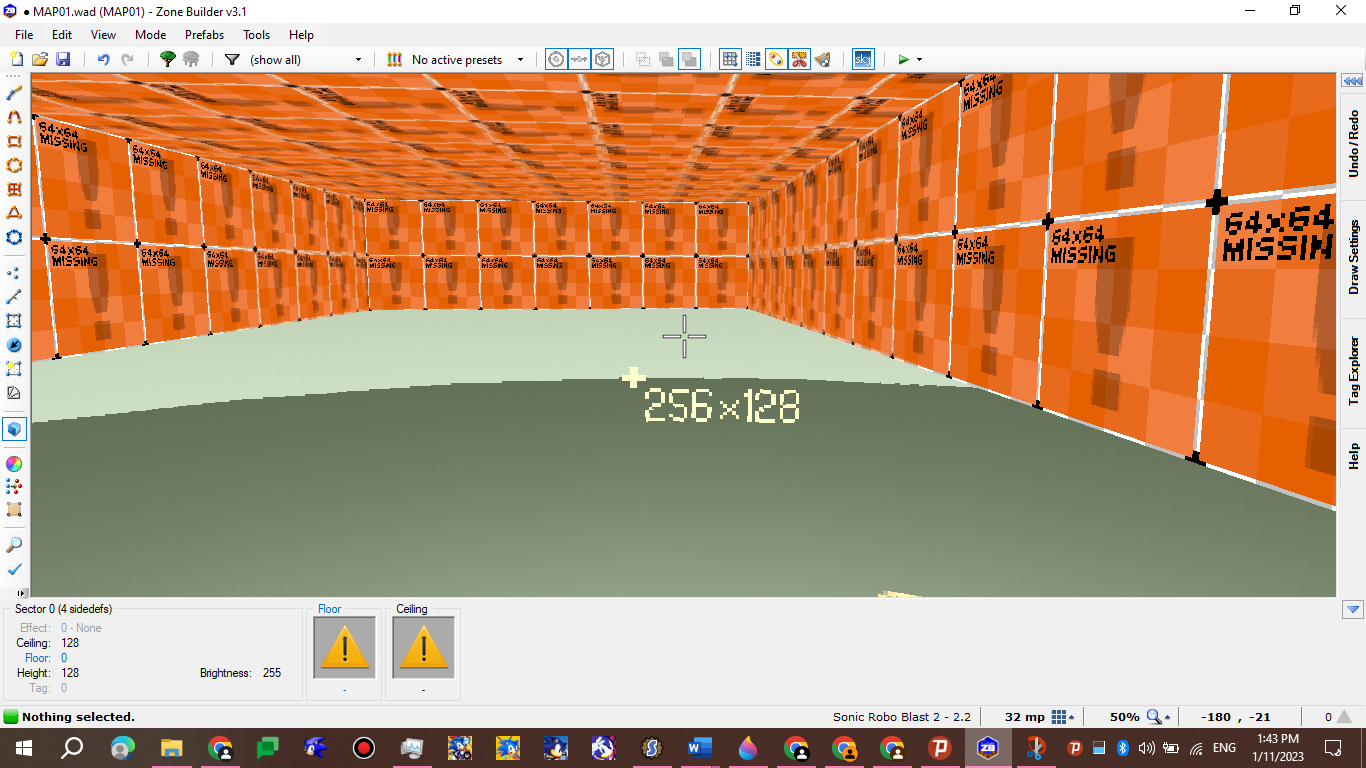Image resolution: width=1366 pixels, height=768 pixels.
Task: Toggle the scissors toolbar button
Action: pos(799,59)
